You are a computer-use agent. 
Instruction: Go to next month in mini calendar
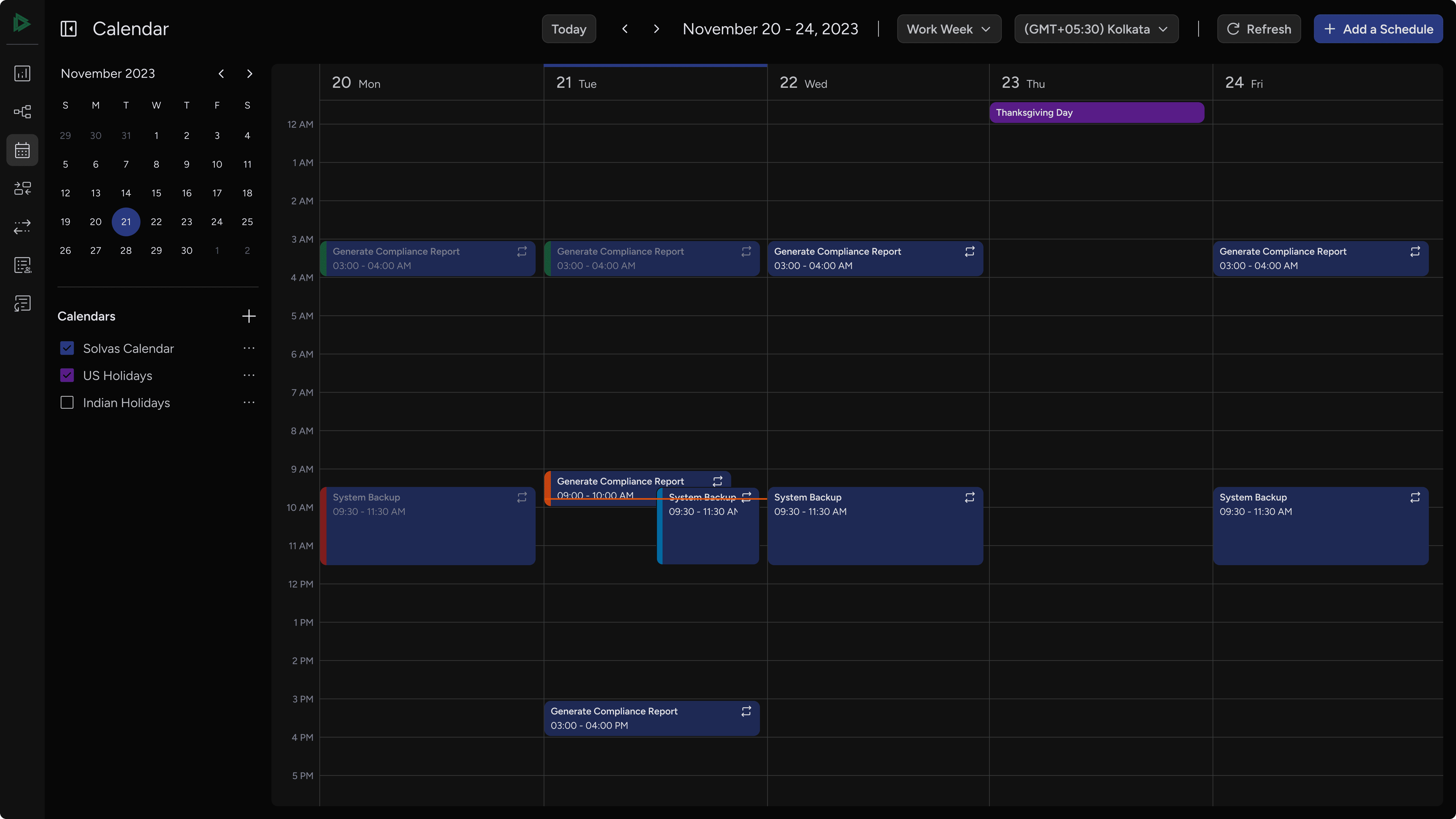249,73
